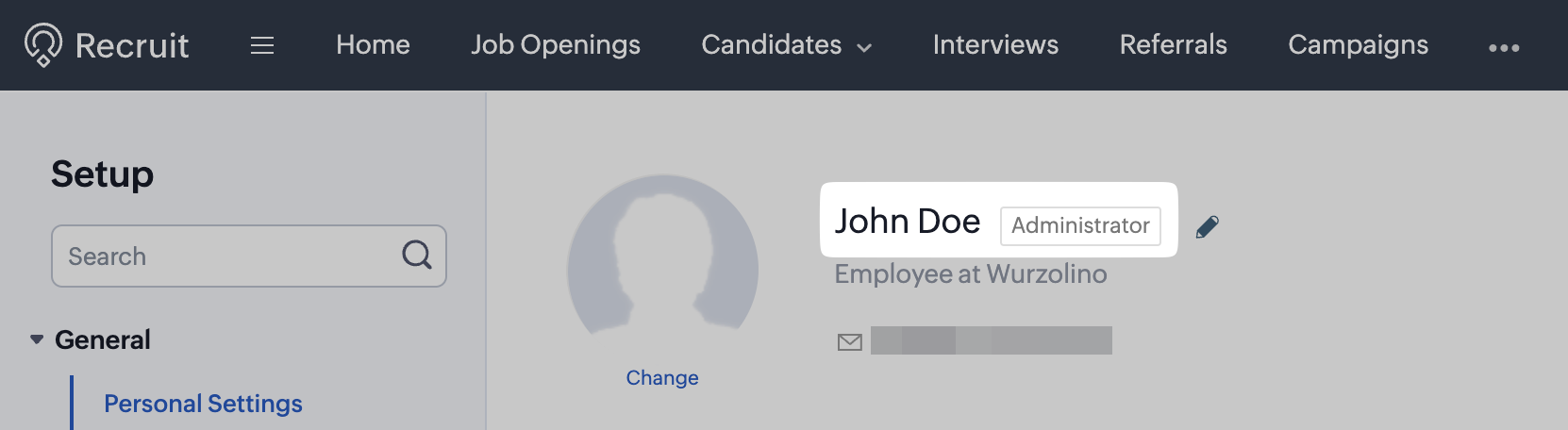Switch to the Campaigns tab
Image resolution: width=1568 pixels, height=430 pixels.
tap(1358, 45)
